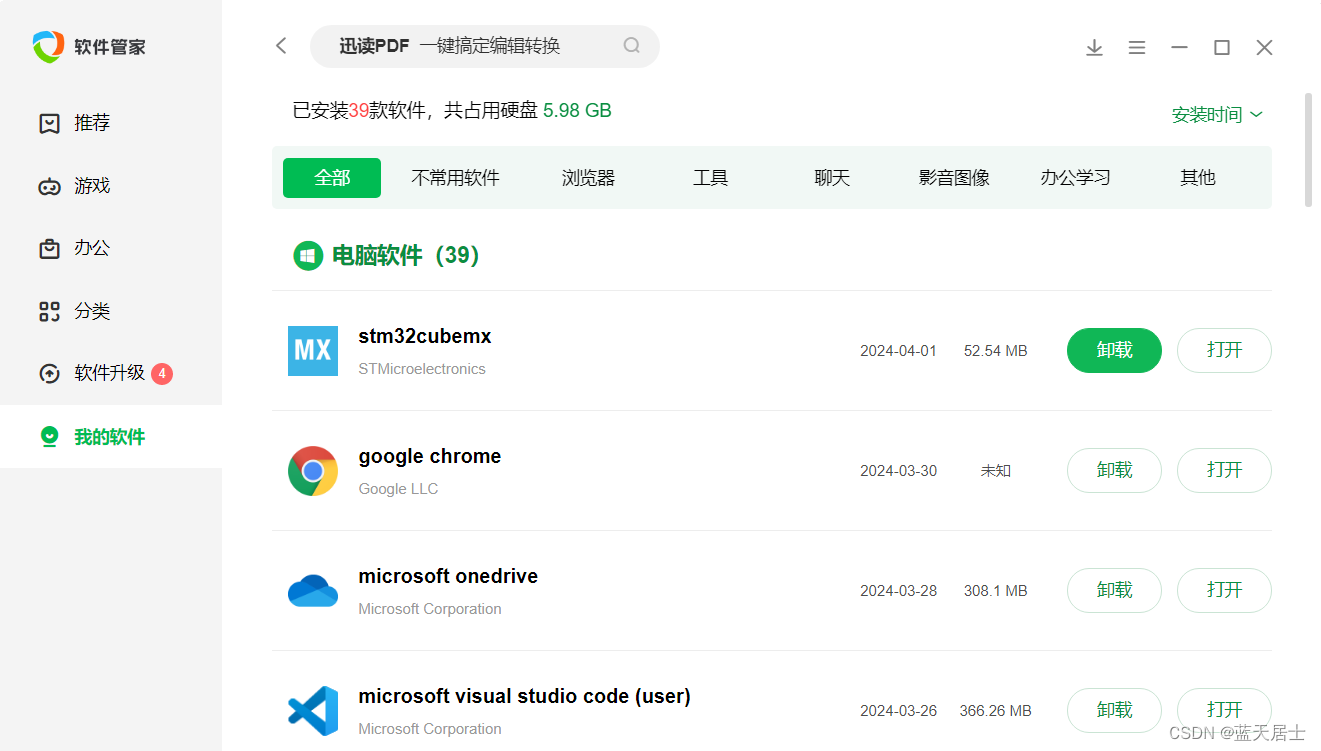Click the stm32cubemx MX icon
The width and height of the screenshot is (1321, 751).
(x=313, y=351)
